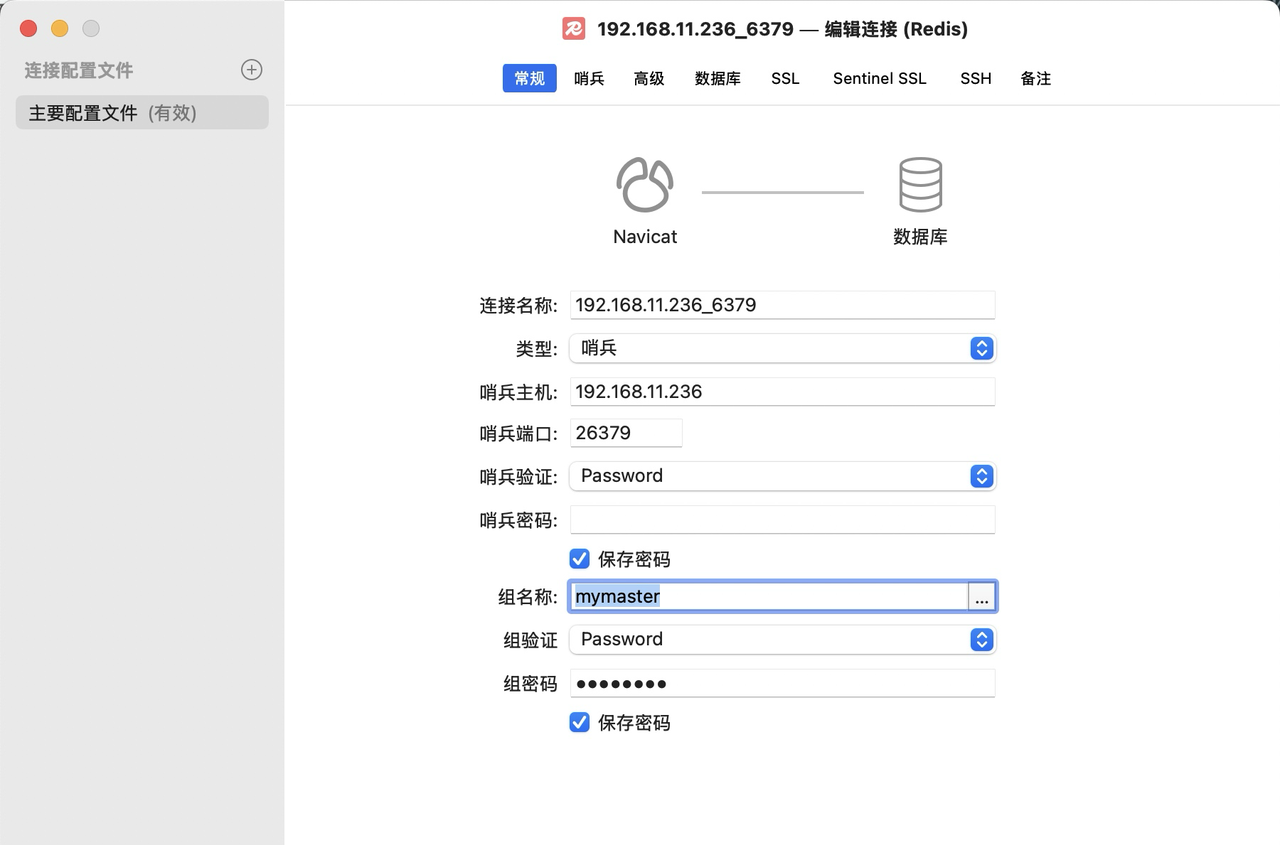Switch to the SSH tab
1280x845 pixels.
coord(975,78)
